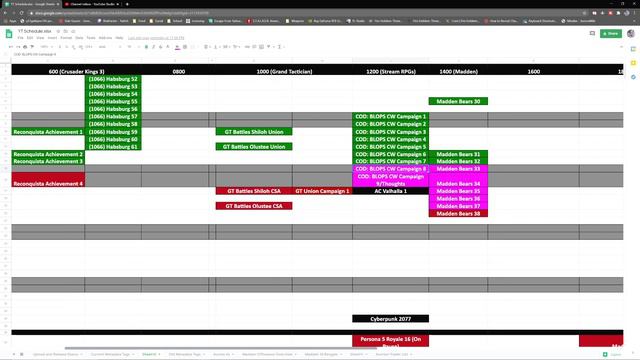Open the zoom level dropdown
The height and width of the screenshot is (360, 640).
[x=46, y=47]
